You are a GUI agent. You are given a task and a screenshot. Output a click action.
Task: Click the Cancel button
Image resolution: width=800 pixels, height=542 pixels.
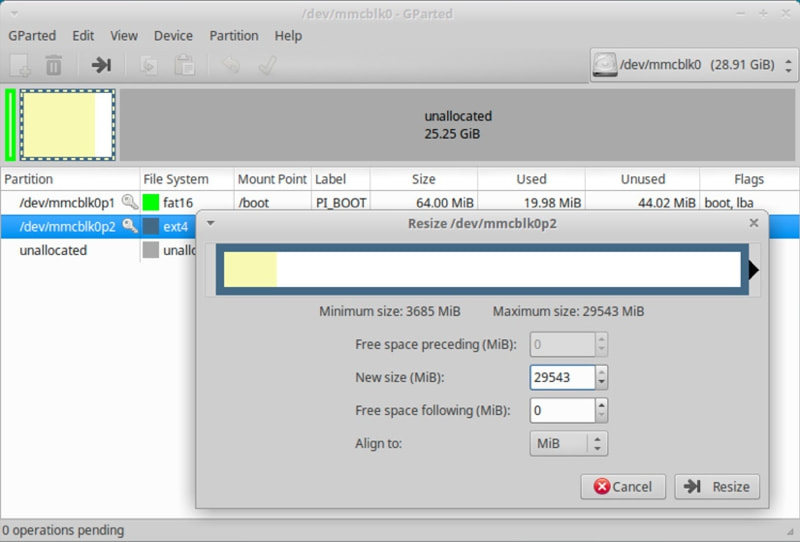click(x=623, y=486)
